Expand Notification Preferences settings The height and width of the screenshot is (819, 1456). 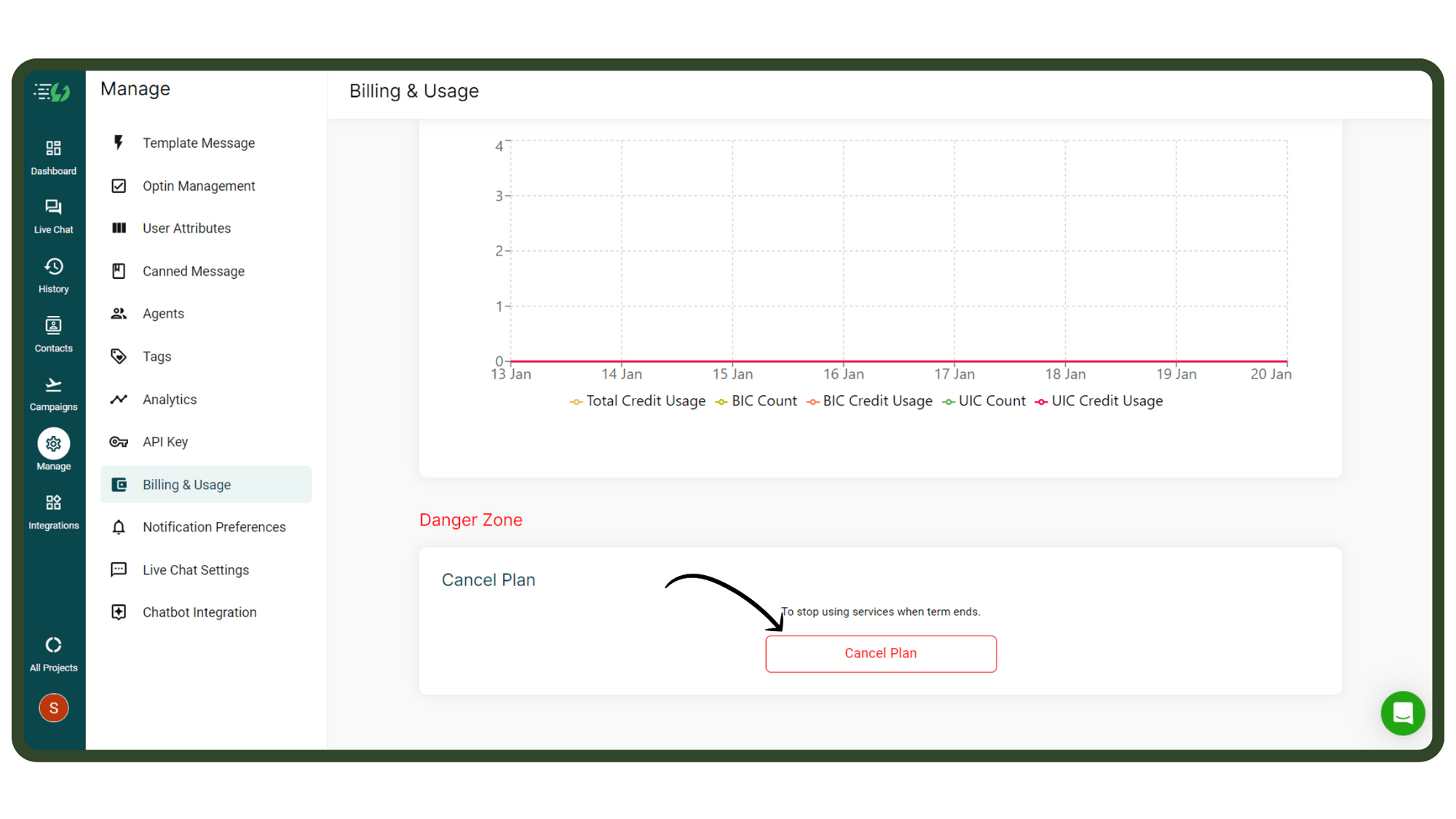click(213, 527)
